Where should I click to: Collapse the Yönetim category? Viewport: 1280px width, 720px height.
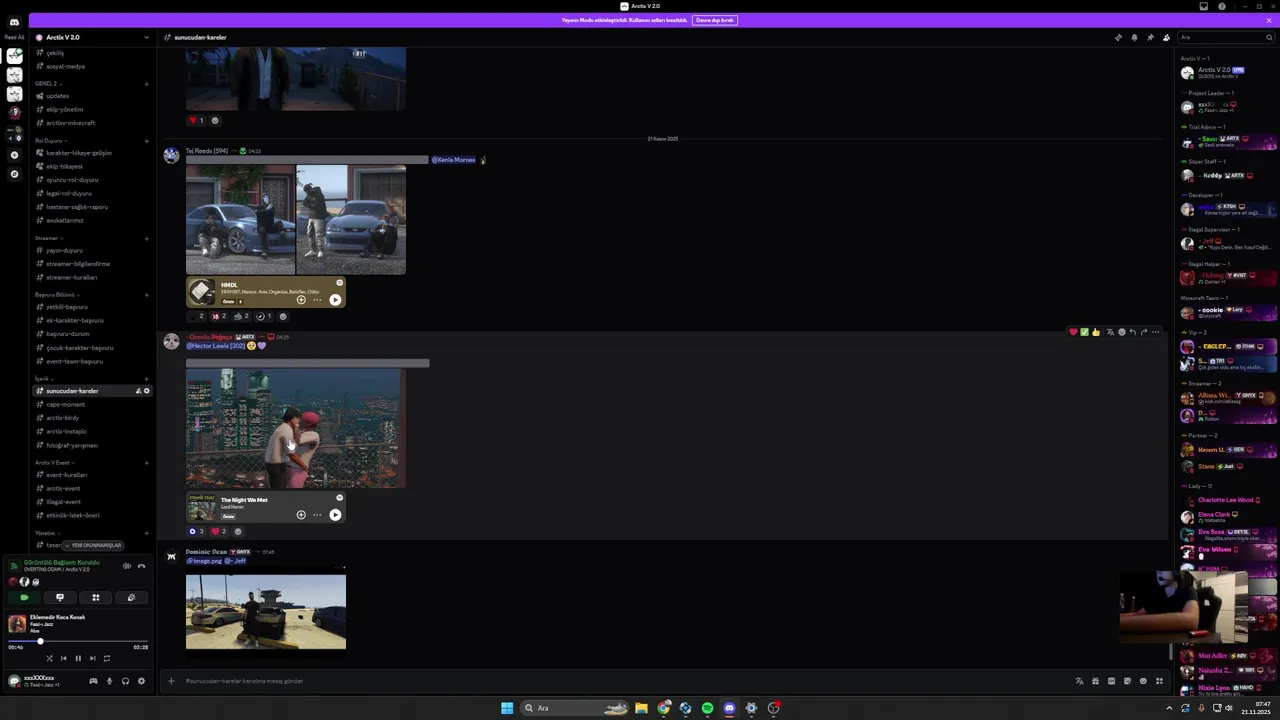click(x=46, y=533)
